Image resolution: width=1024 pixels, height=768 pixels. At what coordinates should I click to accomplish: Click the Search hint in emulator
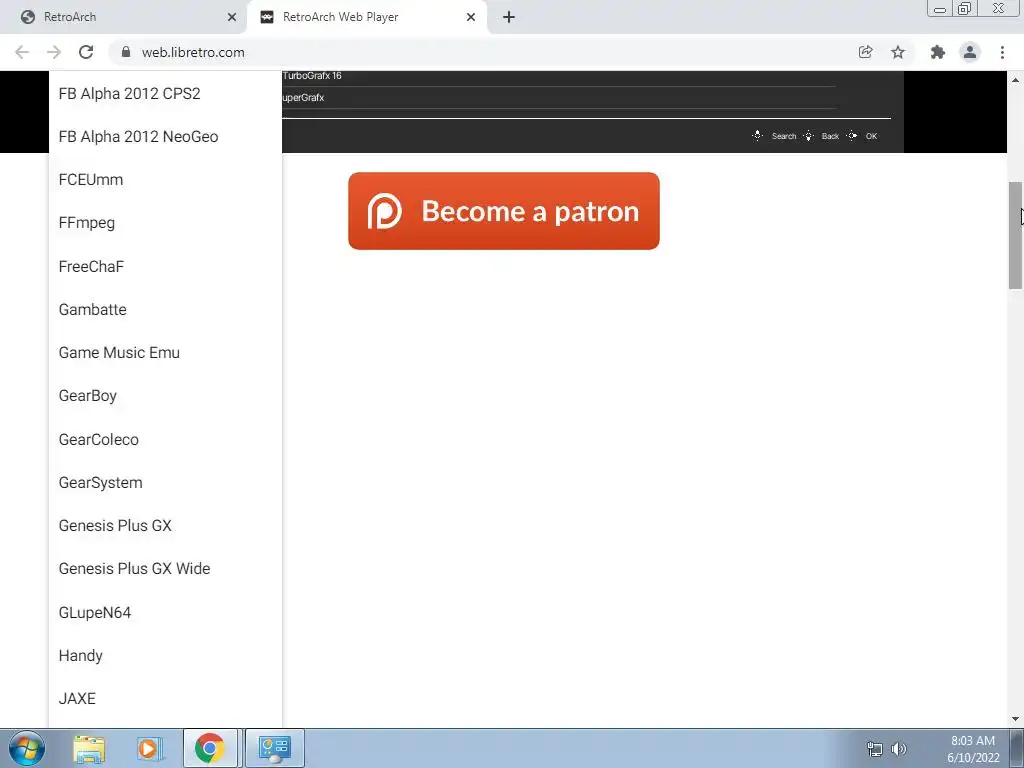pyautogui.click(x=775, y=136)
